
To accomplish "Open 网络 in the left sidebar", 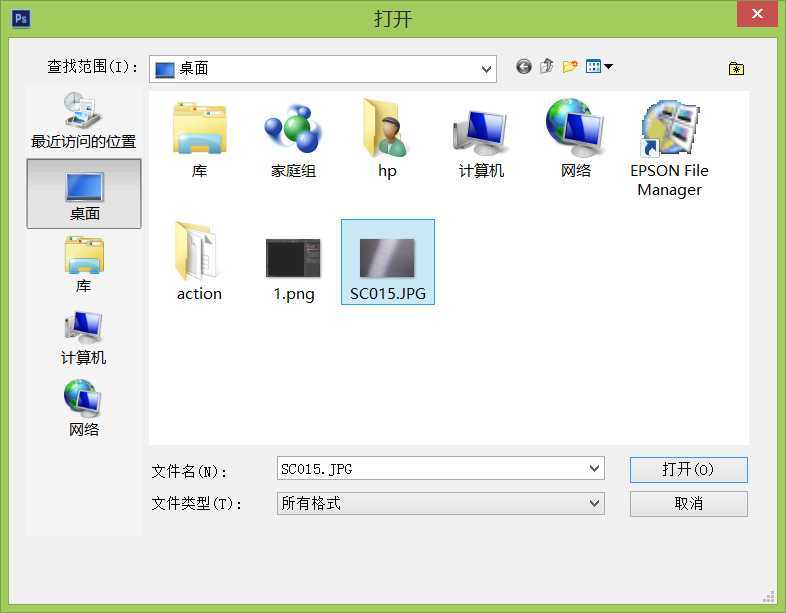I will click(x=84, y=409).
